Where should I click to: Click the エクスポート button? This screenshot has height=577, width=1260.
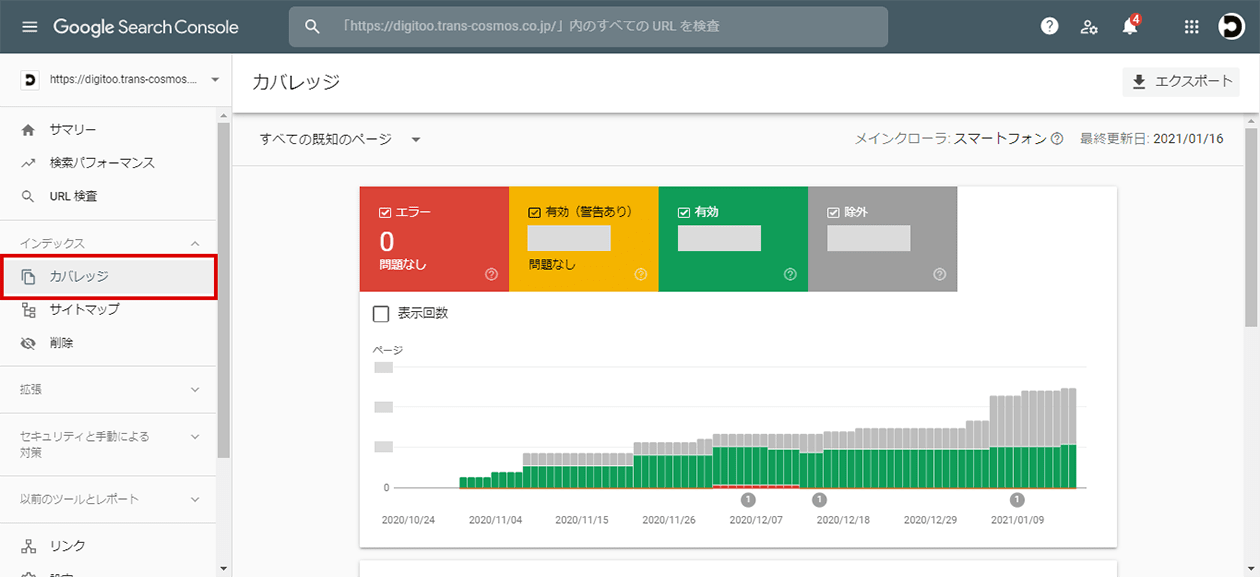[1181, 82]
